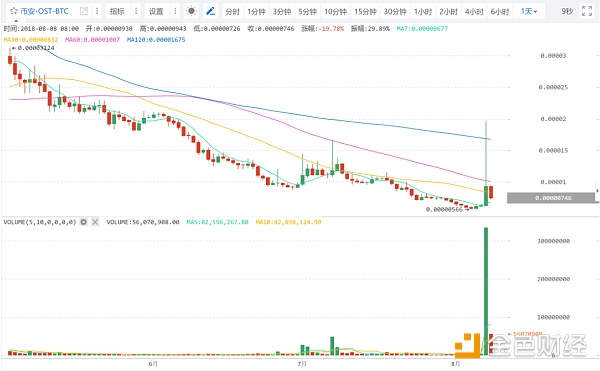Click the 6月 date axis label
Image resolution: width=600 pixels, height=371 pixels.
[x=153, y=363]
